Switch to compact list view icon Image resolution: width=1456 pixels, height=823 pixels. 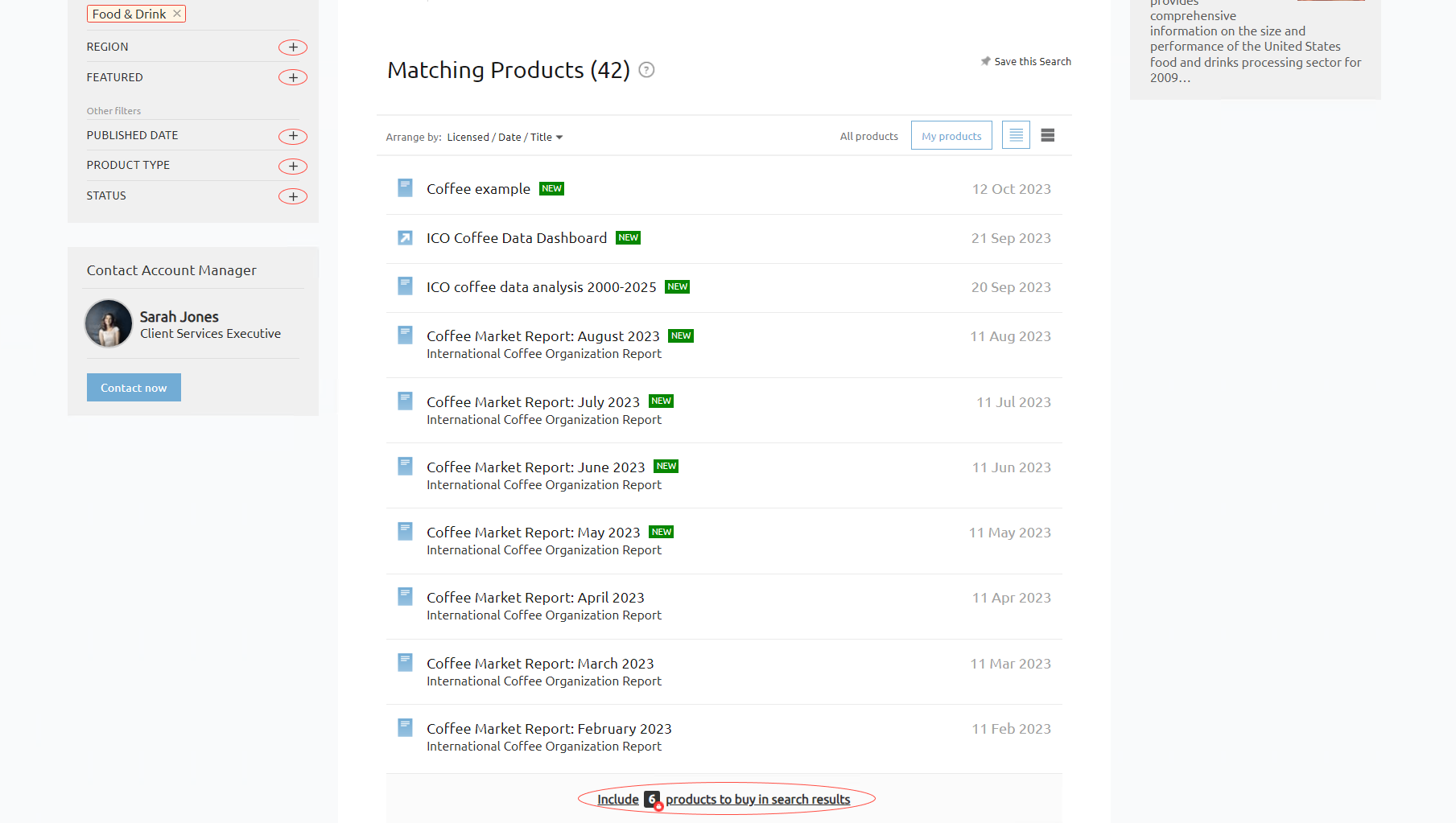coord(1016,136)
